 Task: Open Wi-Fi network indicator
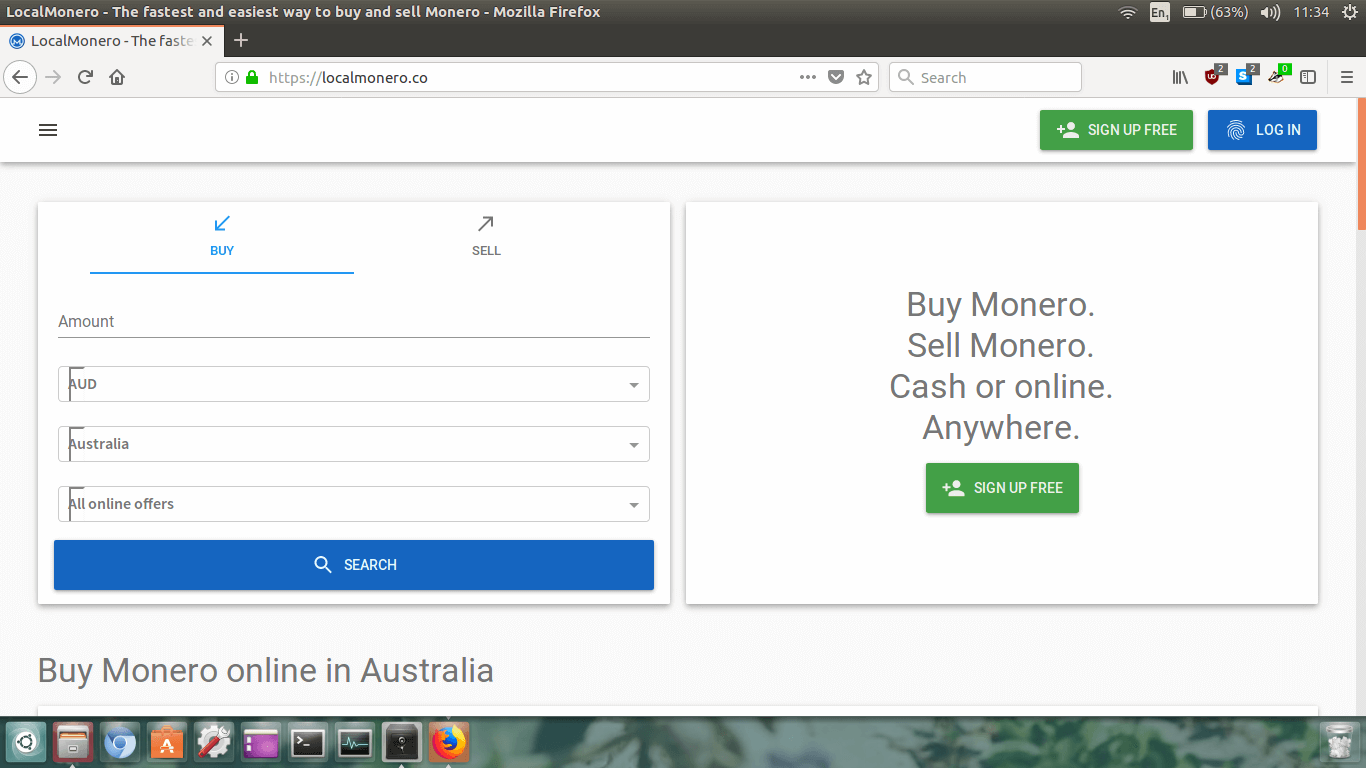point(1128,12)
